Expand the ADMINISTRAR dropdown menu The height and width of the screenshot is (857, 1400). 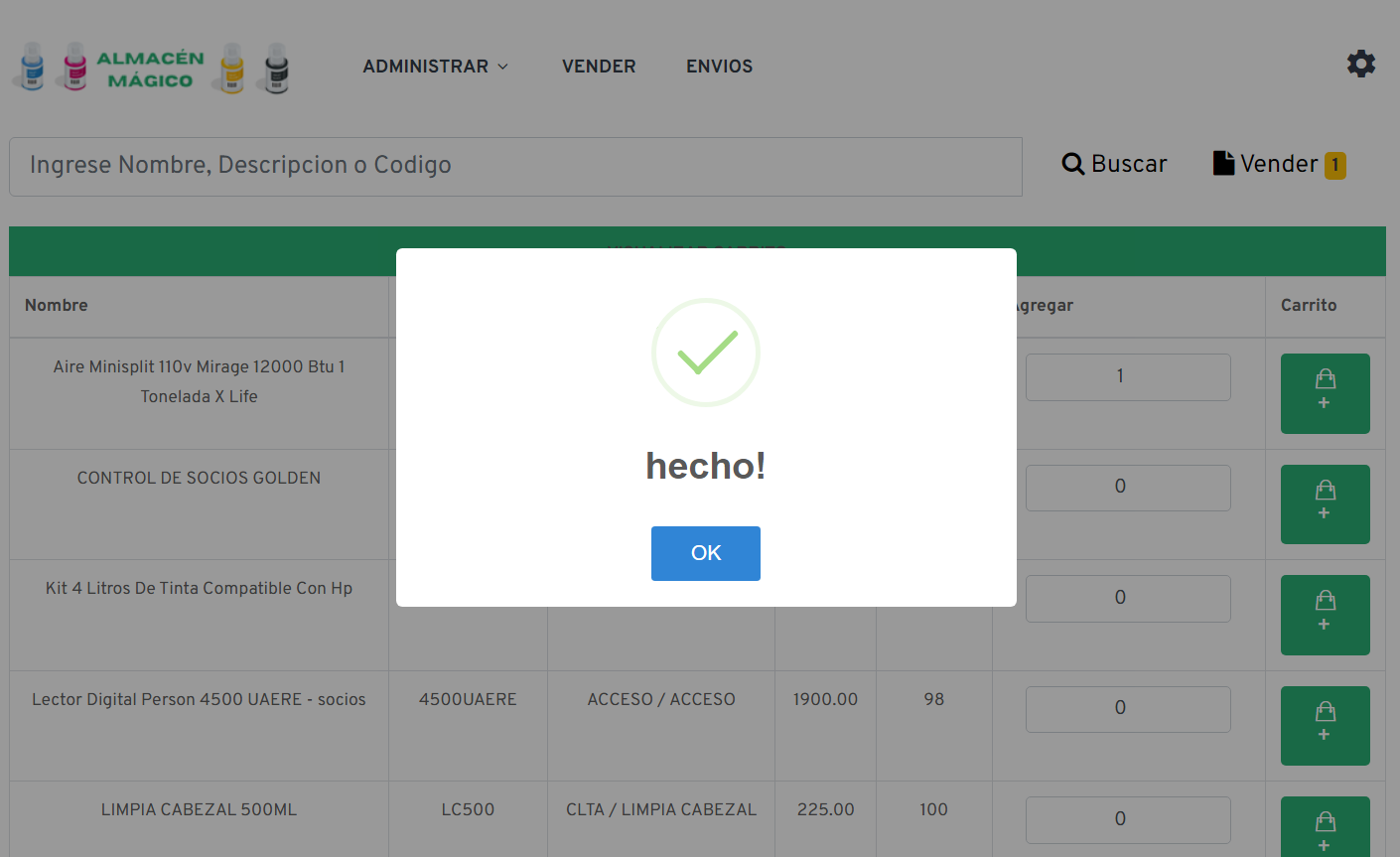435,67
